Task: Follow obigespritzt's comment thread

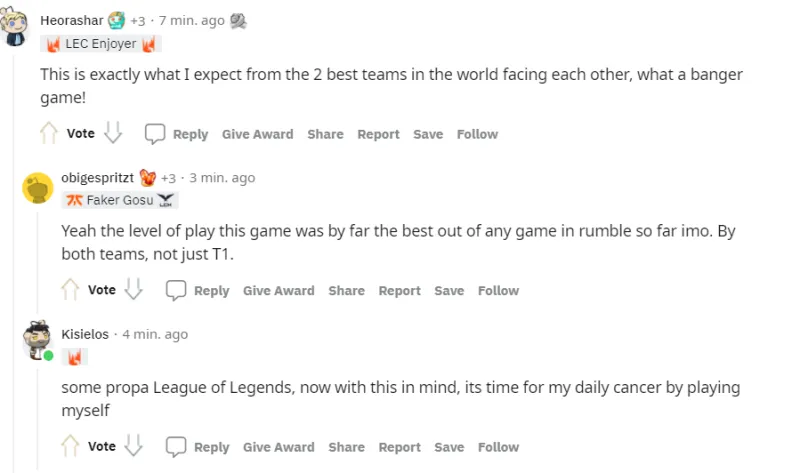Action: tap(498, 290)
